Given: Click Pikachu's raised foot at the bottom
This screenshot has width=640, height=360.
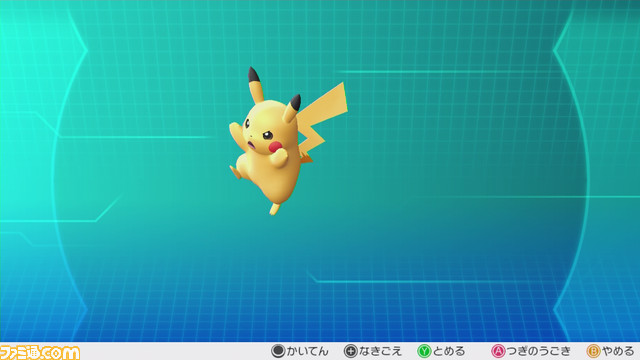Looking at the screenshot, I should coord(274,209).
